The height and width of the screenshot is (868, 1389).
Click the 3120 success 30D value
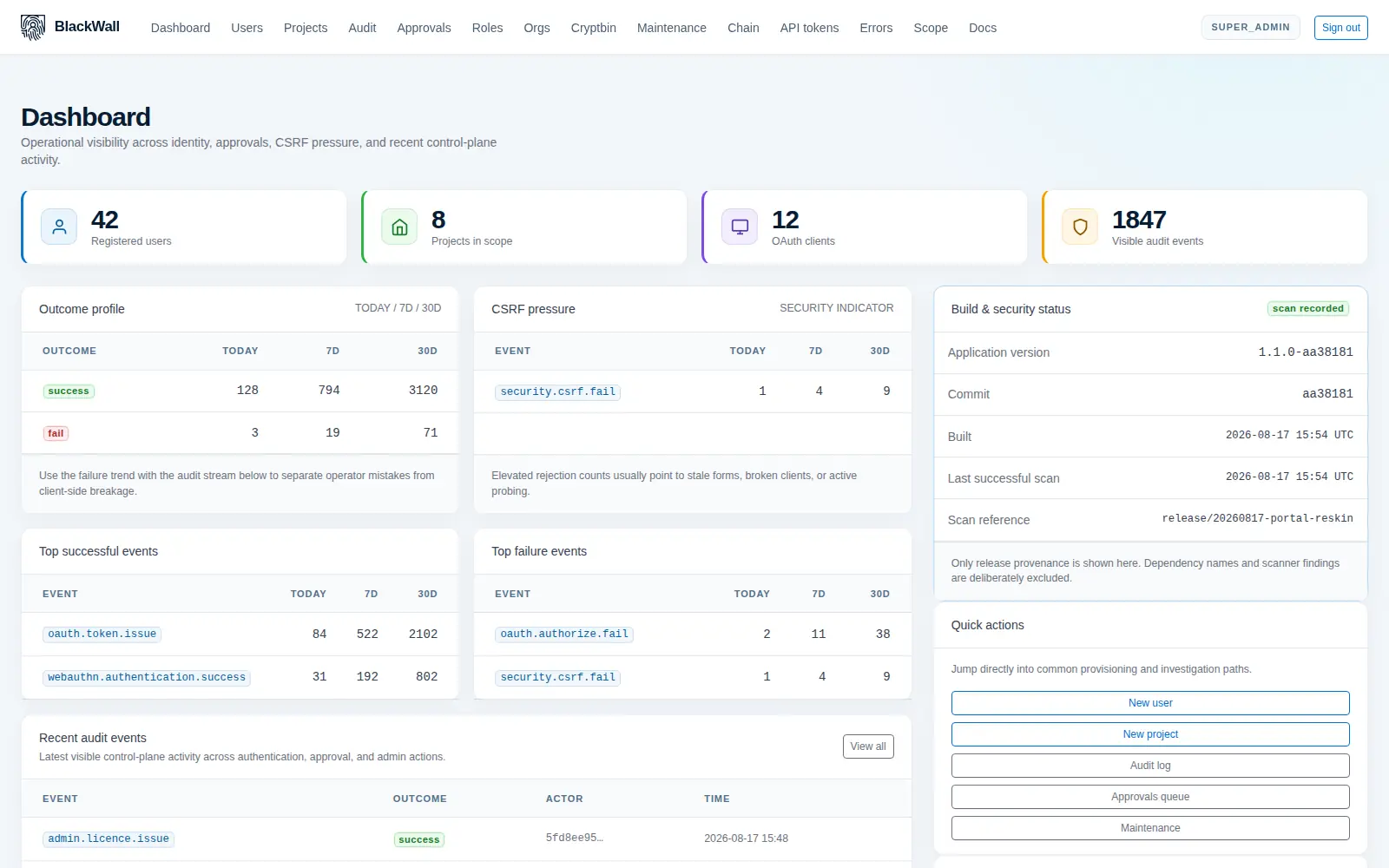423,391
